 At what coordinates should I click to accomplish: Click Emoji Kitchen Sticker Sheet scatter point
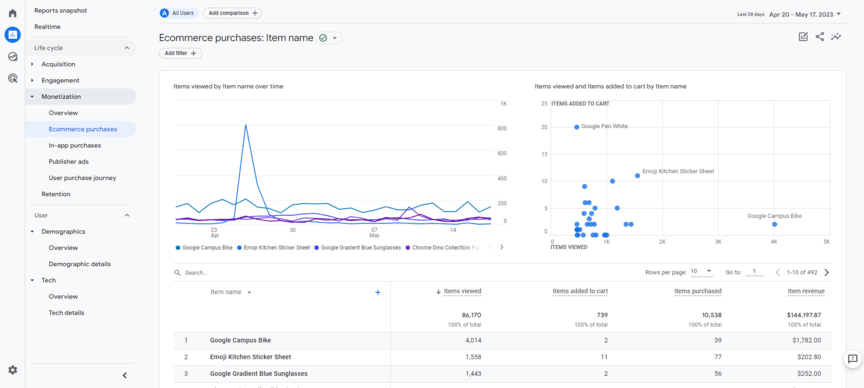click(x=638, y=176)
